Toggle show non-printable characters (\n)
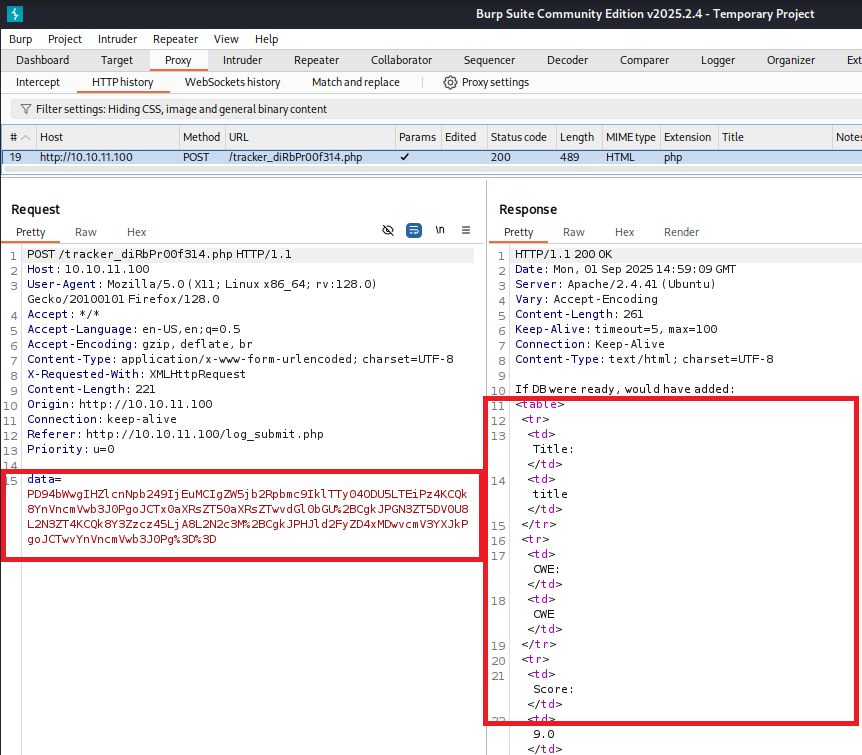Screen dimensions: 862x755 click(440, 230)
